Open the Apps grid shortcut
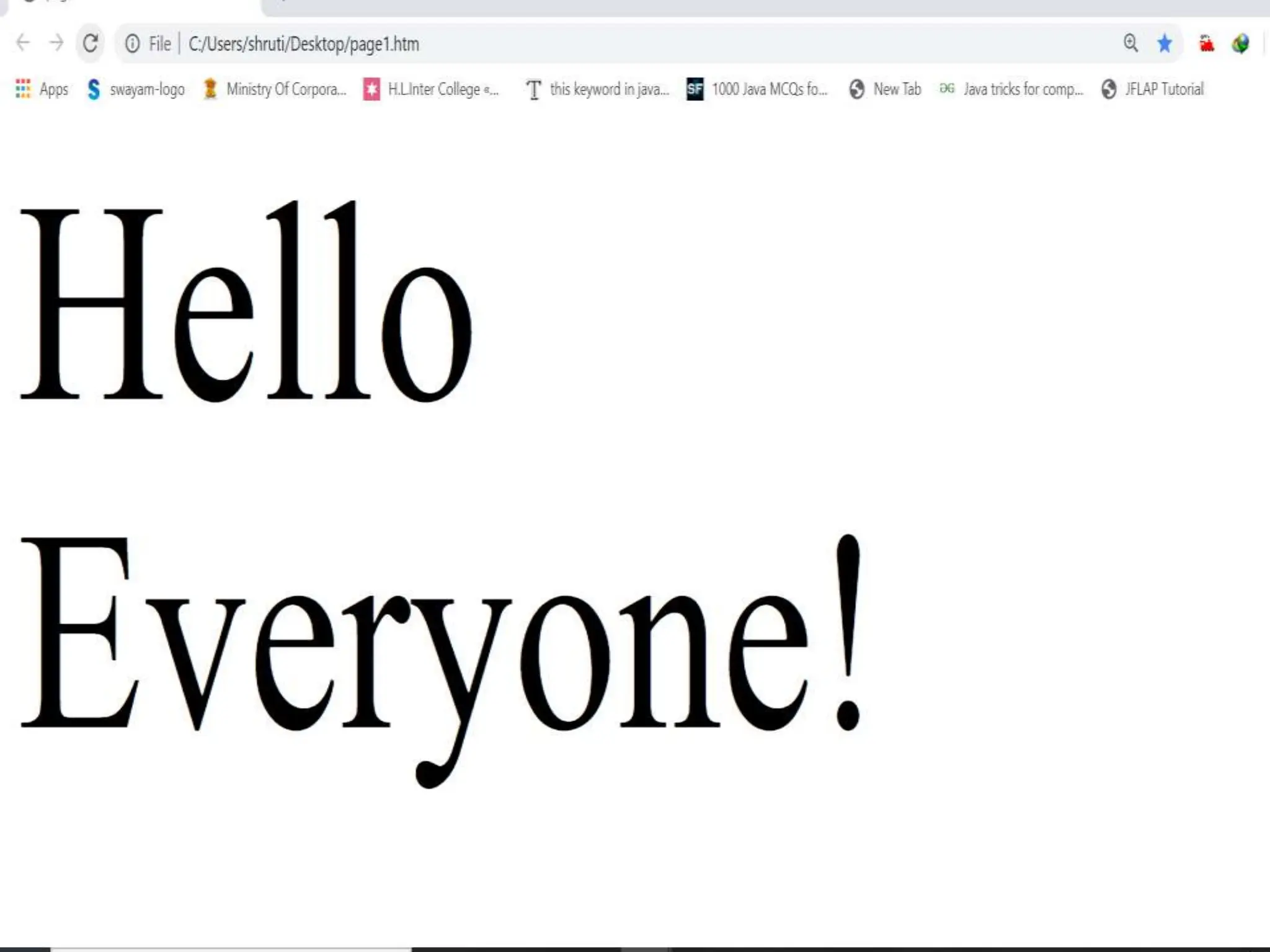Screen dimensions: 1270x952 [41, 89]
